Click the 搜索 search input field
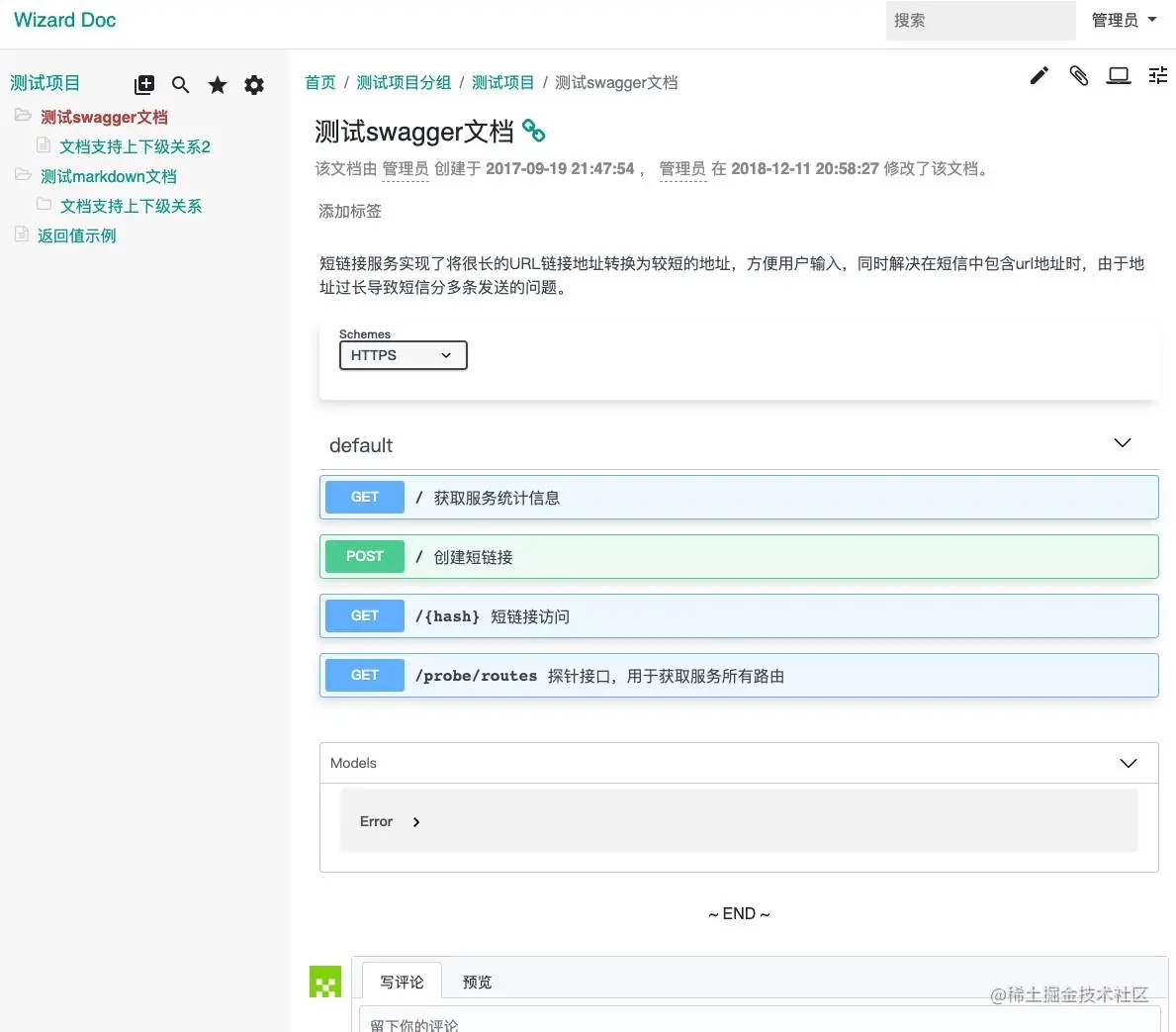1176x1032 pixels. coord(980,20)
